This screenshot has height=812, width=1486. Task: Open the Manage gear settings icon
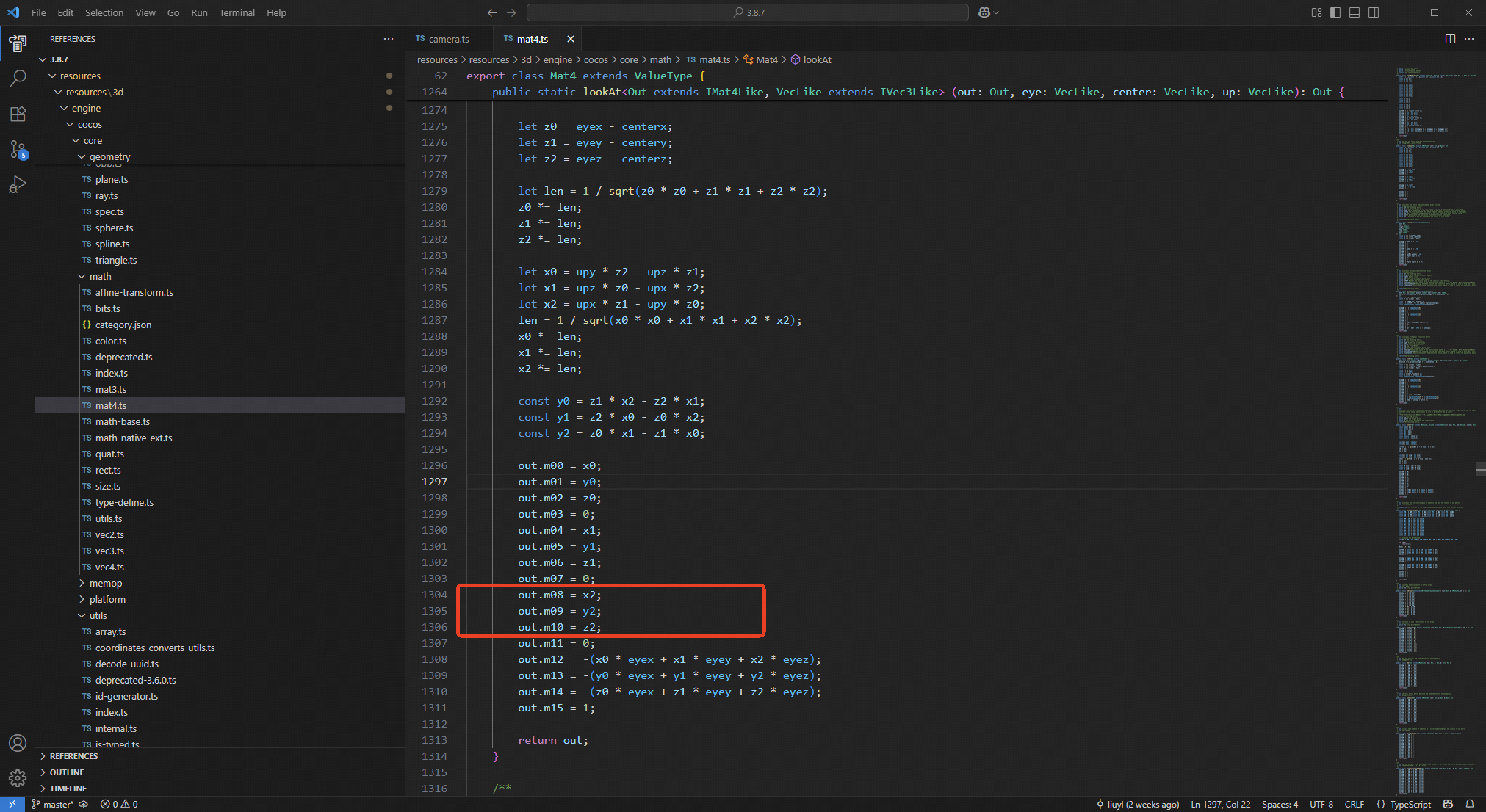18,777
